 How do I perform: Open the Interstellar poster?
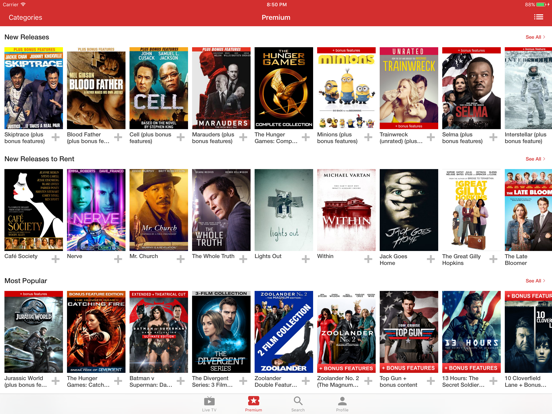coord(528,88)
